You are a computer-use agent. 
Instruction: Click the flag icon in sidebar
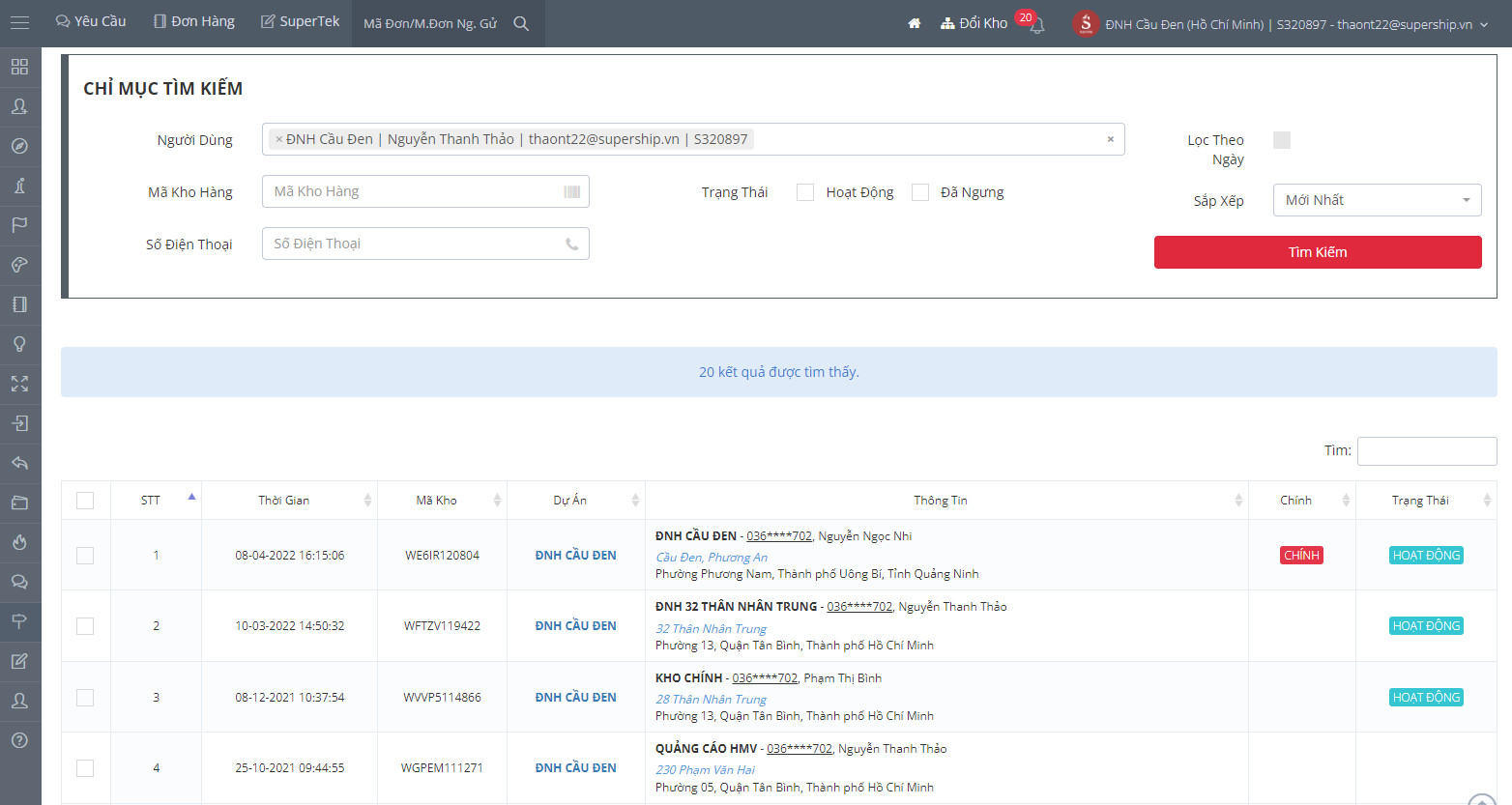click(x=19, y=225)
